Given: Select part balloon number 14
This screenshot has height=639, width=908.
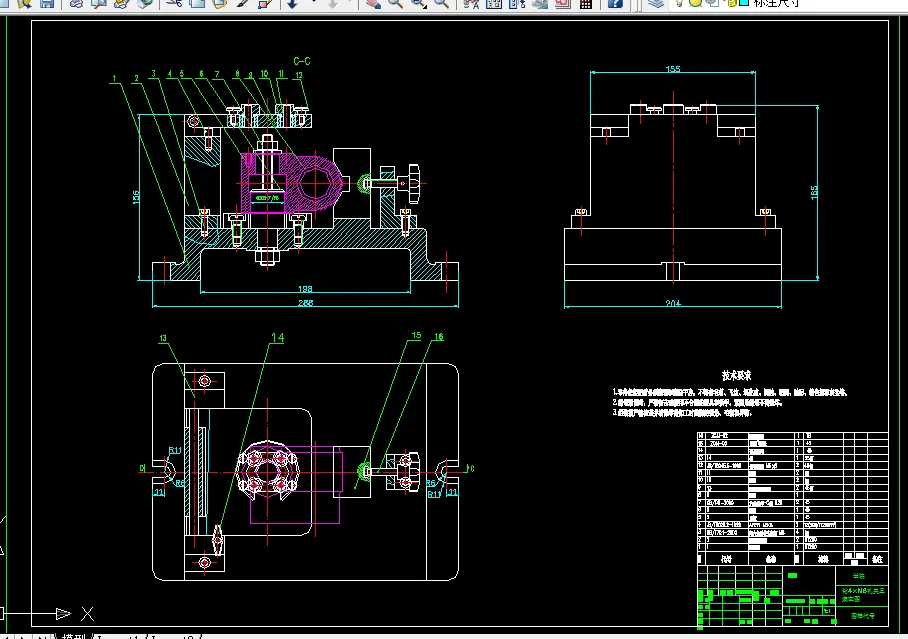Looking at the screenshot, I should click(x=278, y=337).
